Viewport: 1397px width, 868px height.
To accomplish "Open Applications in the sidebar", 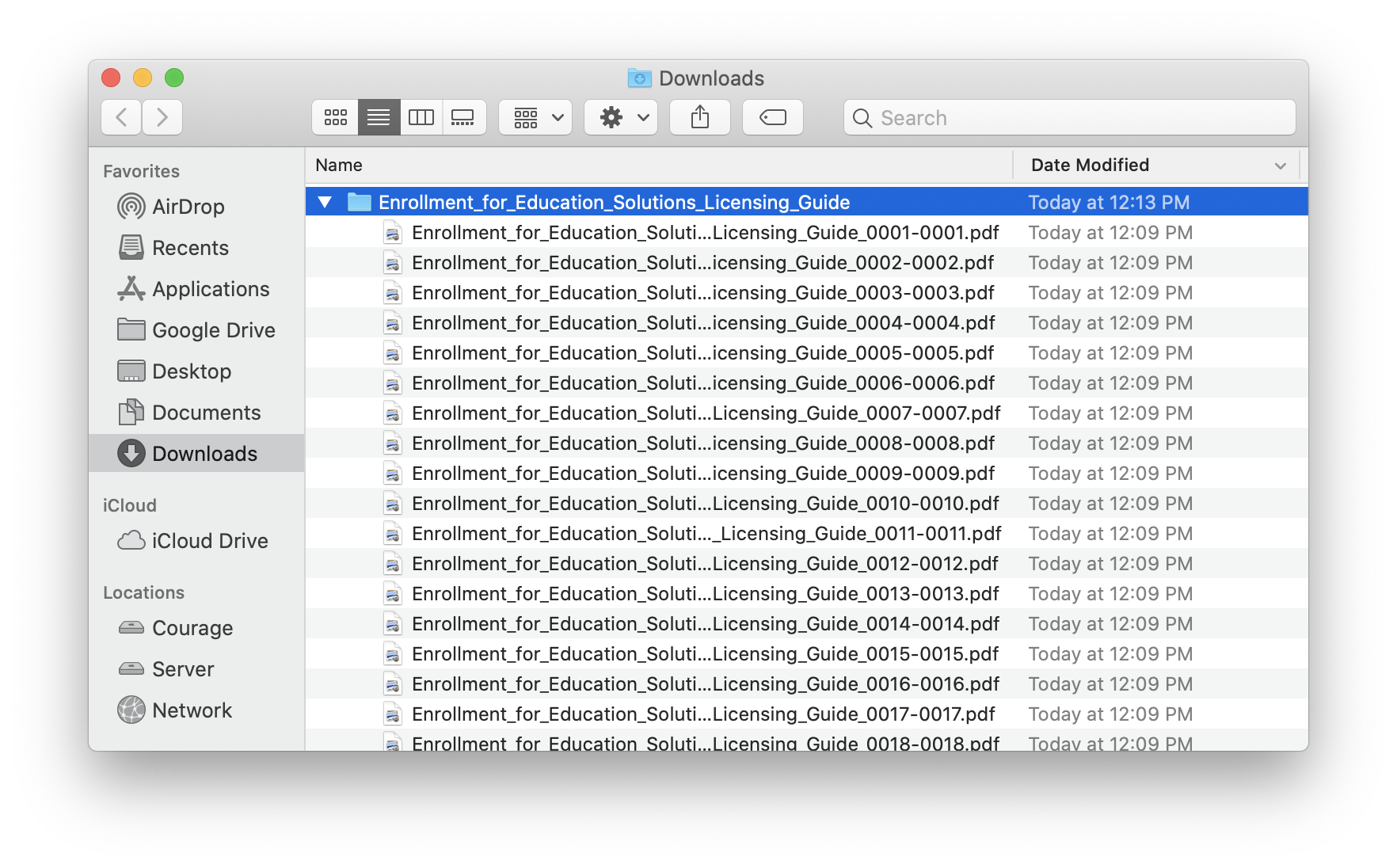I will 196,289.
